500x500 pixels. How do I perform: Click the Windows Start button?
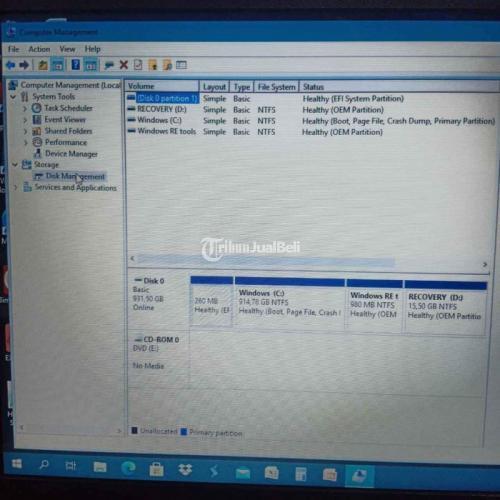(x=17, y=464)
